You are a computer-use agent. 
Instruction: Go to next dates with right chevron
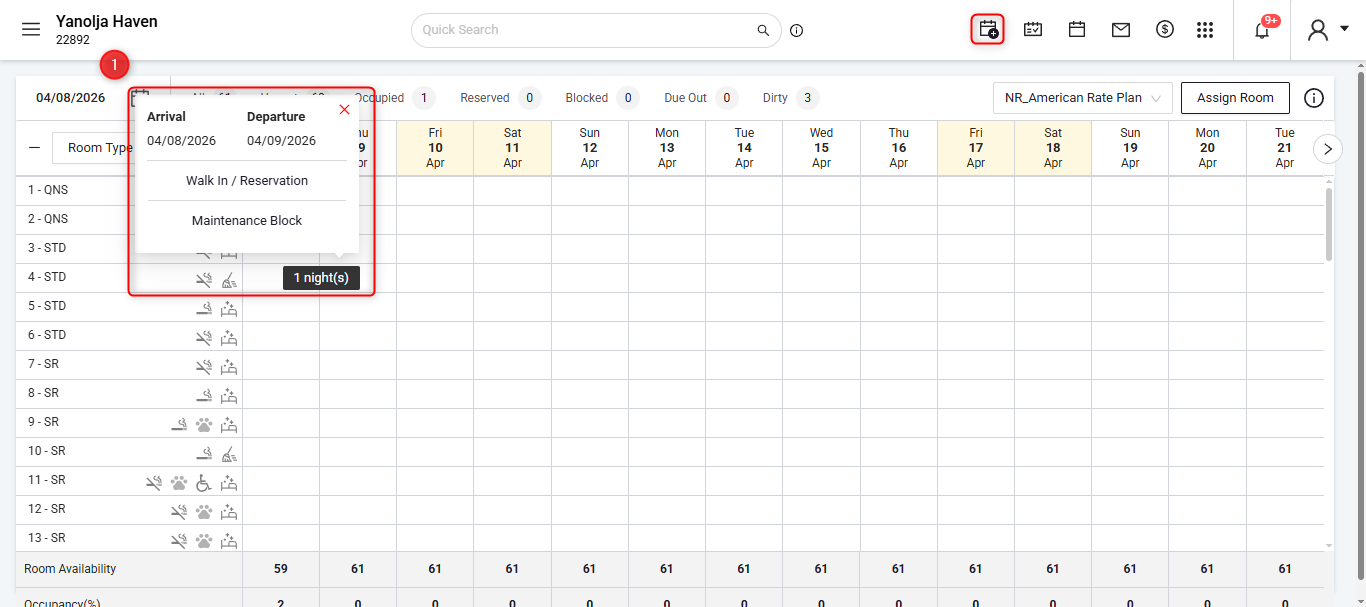pos(1328,148)
